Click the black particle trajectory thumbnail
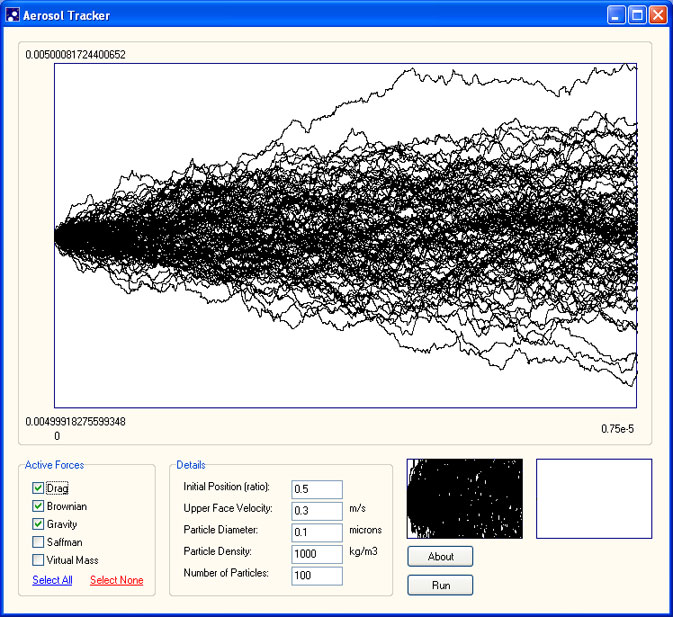This screenshot has width=673, height=617. (465, 499)
